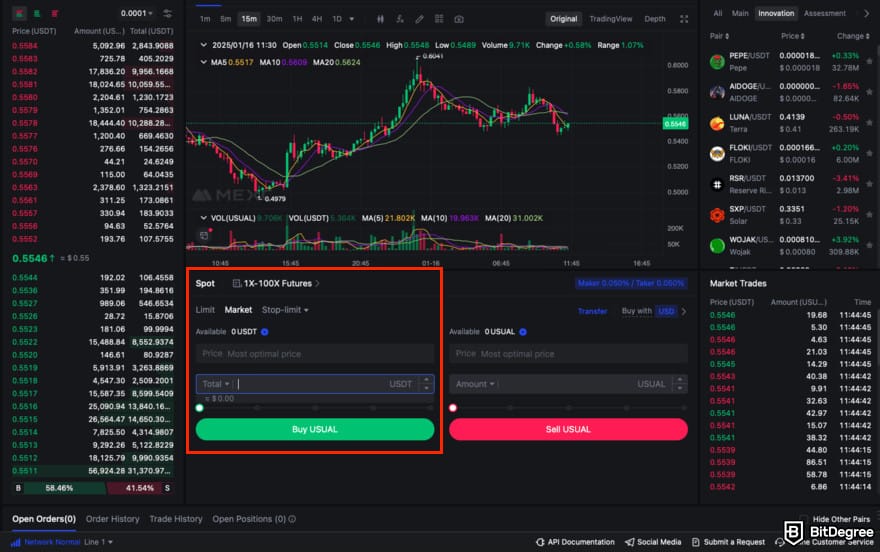This screenshot has width=880, height=552.
Task: Sort market list by Price
Action: (x=792, y=36)
